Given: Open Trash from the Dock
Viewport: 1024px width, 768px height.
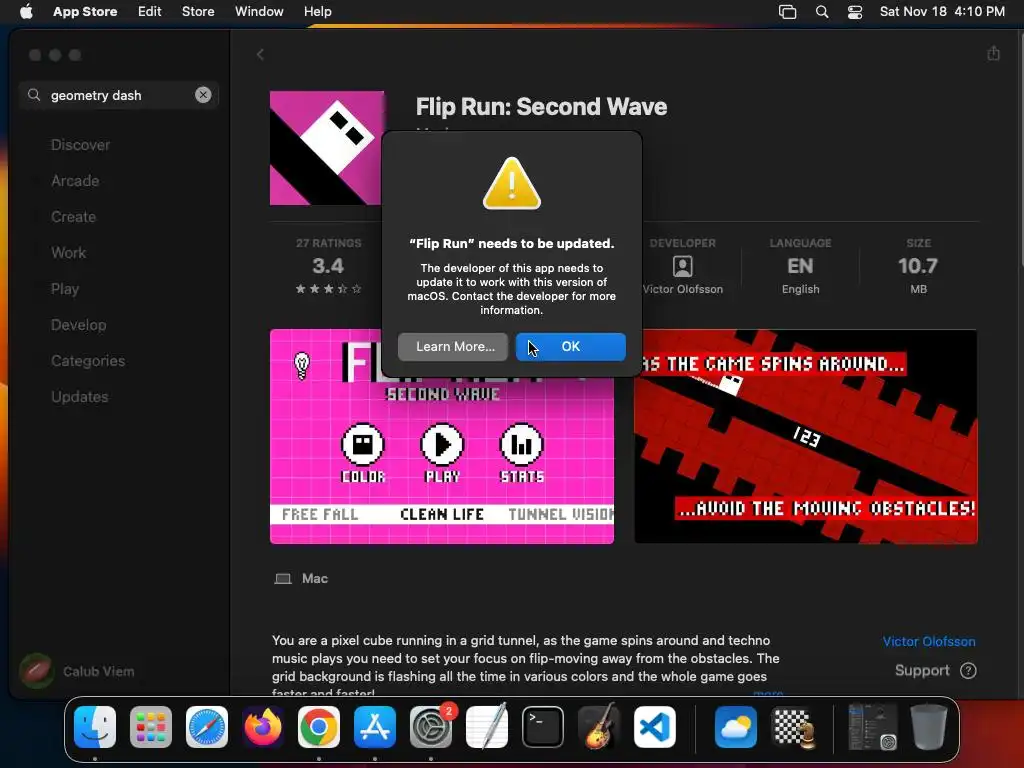Looking at the screenshot, I should tap(929, 726).
